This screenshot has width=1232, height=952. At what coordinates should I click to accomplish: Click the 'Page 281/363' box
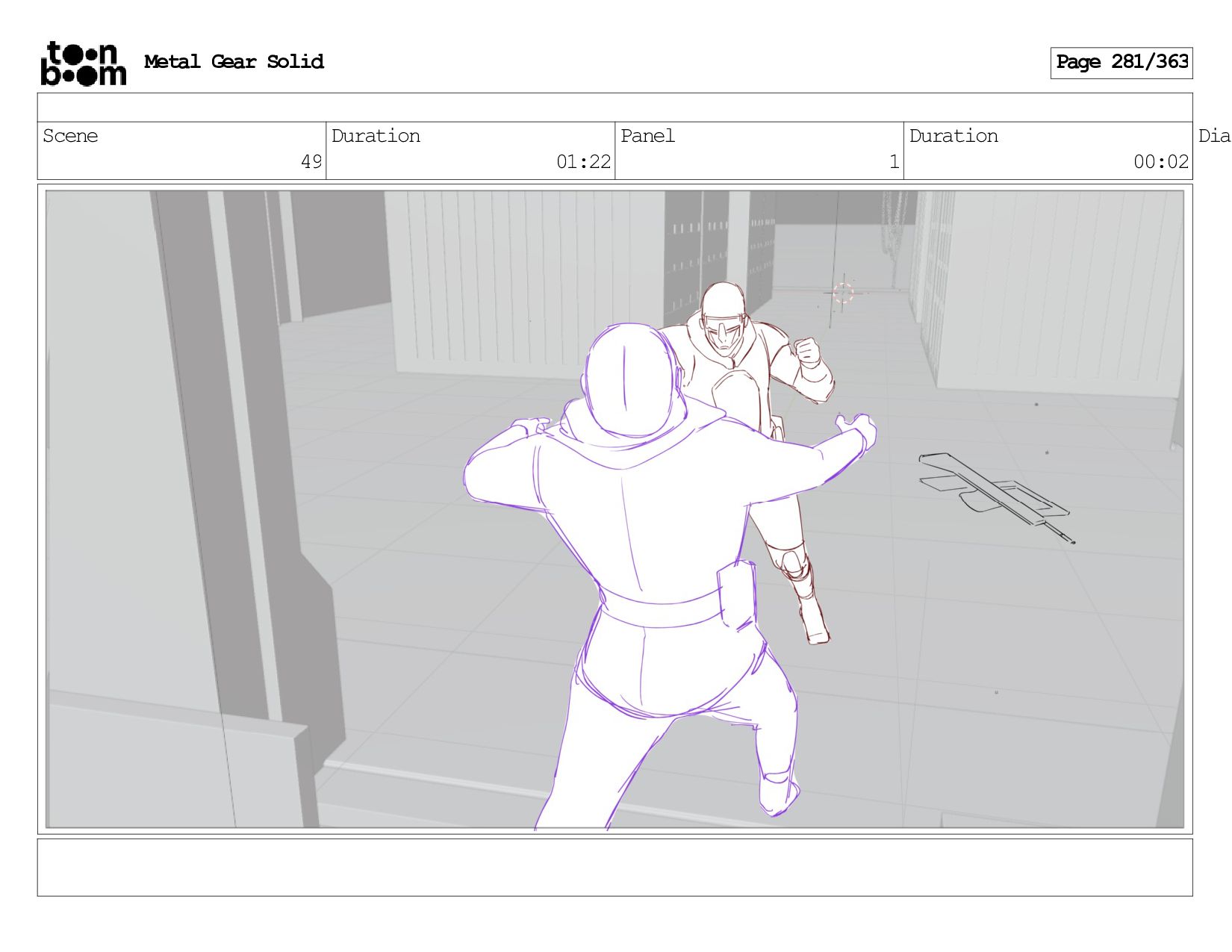(x=1121, y=63)
